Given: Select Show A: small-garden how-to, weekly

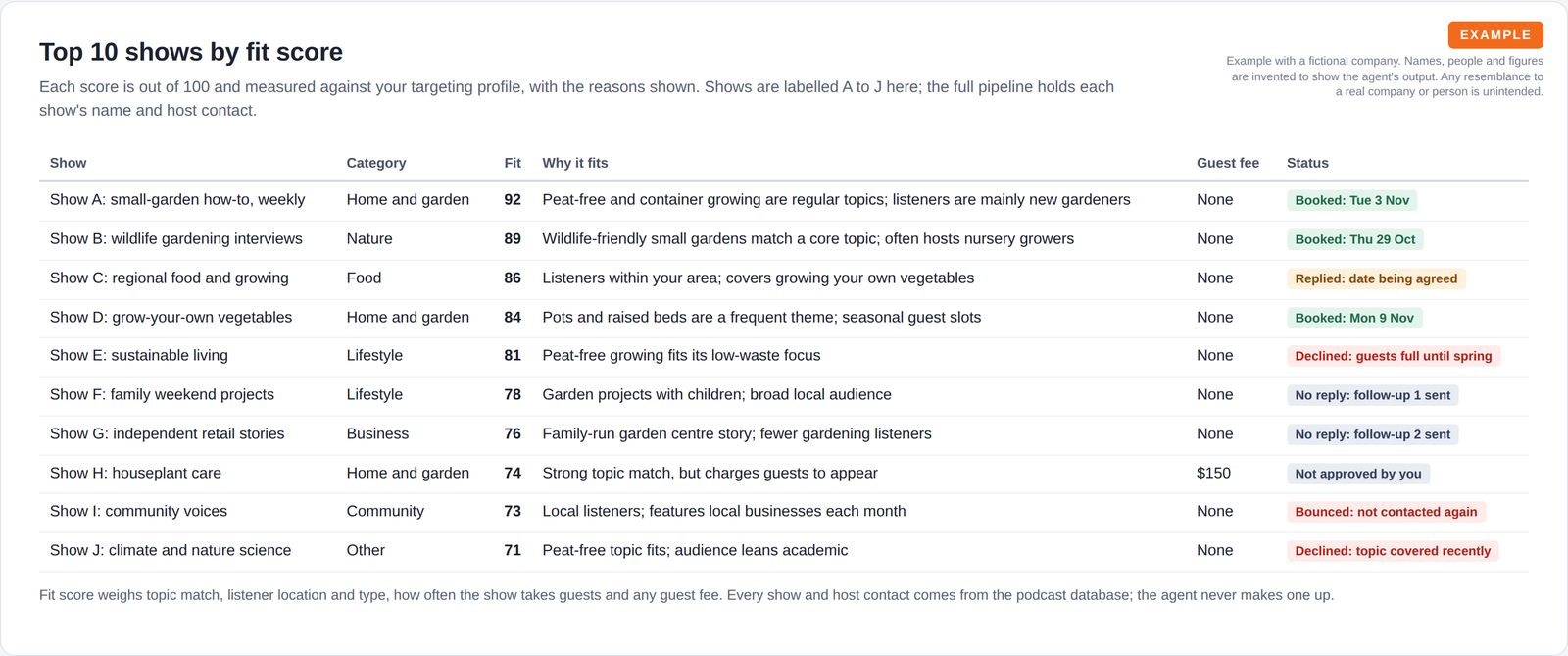Looking at the screenshot, I should coord(177,200).
